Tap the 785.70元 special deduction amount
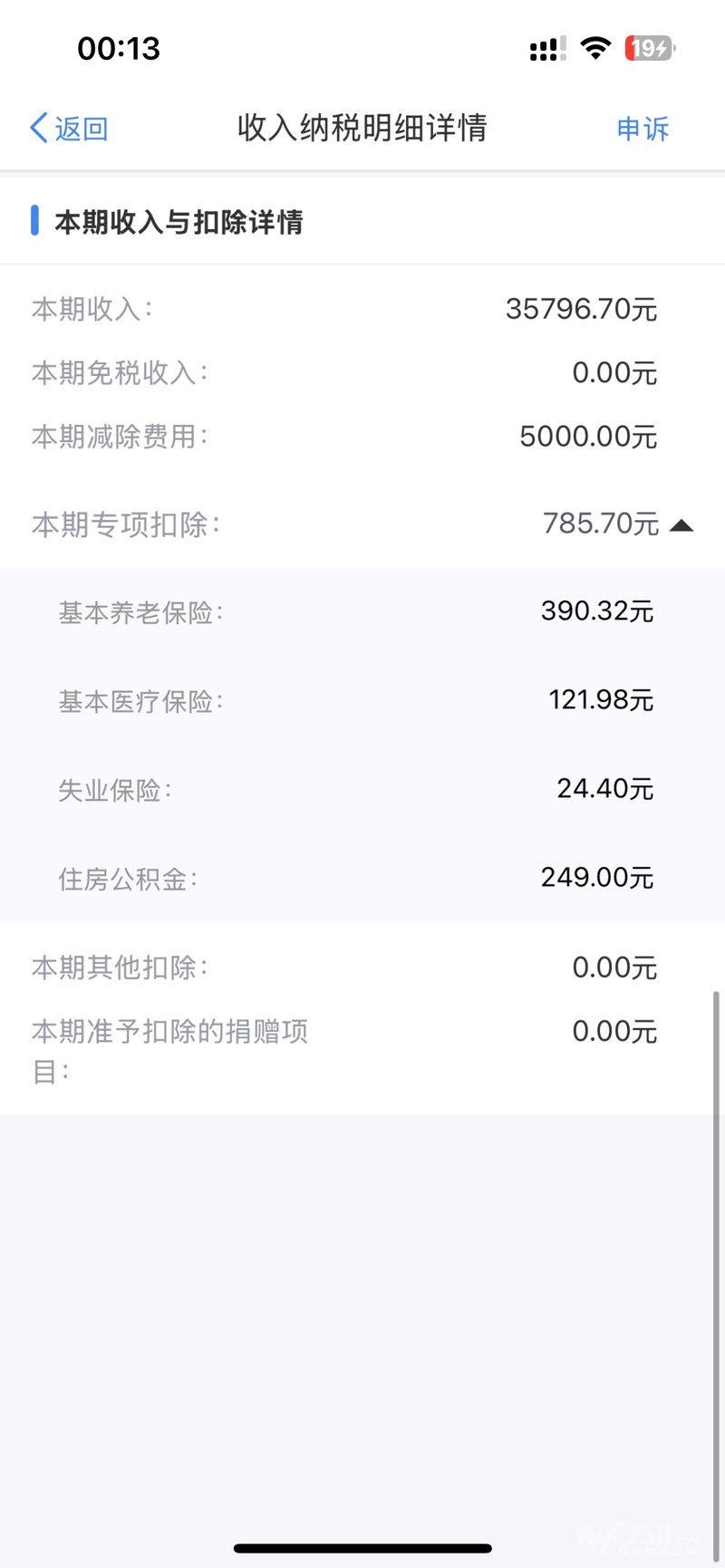The image size is (725, 1568). coord(600,524)
